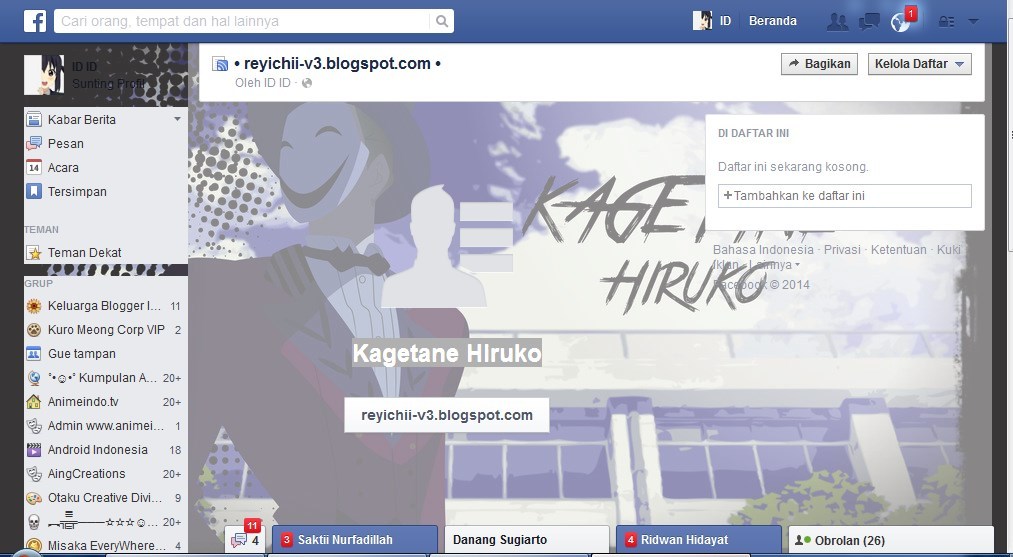Open the messages icon in top bar
Image resolution: width=1013 pixels, height=557 pixels.
(868, 22)
